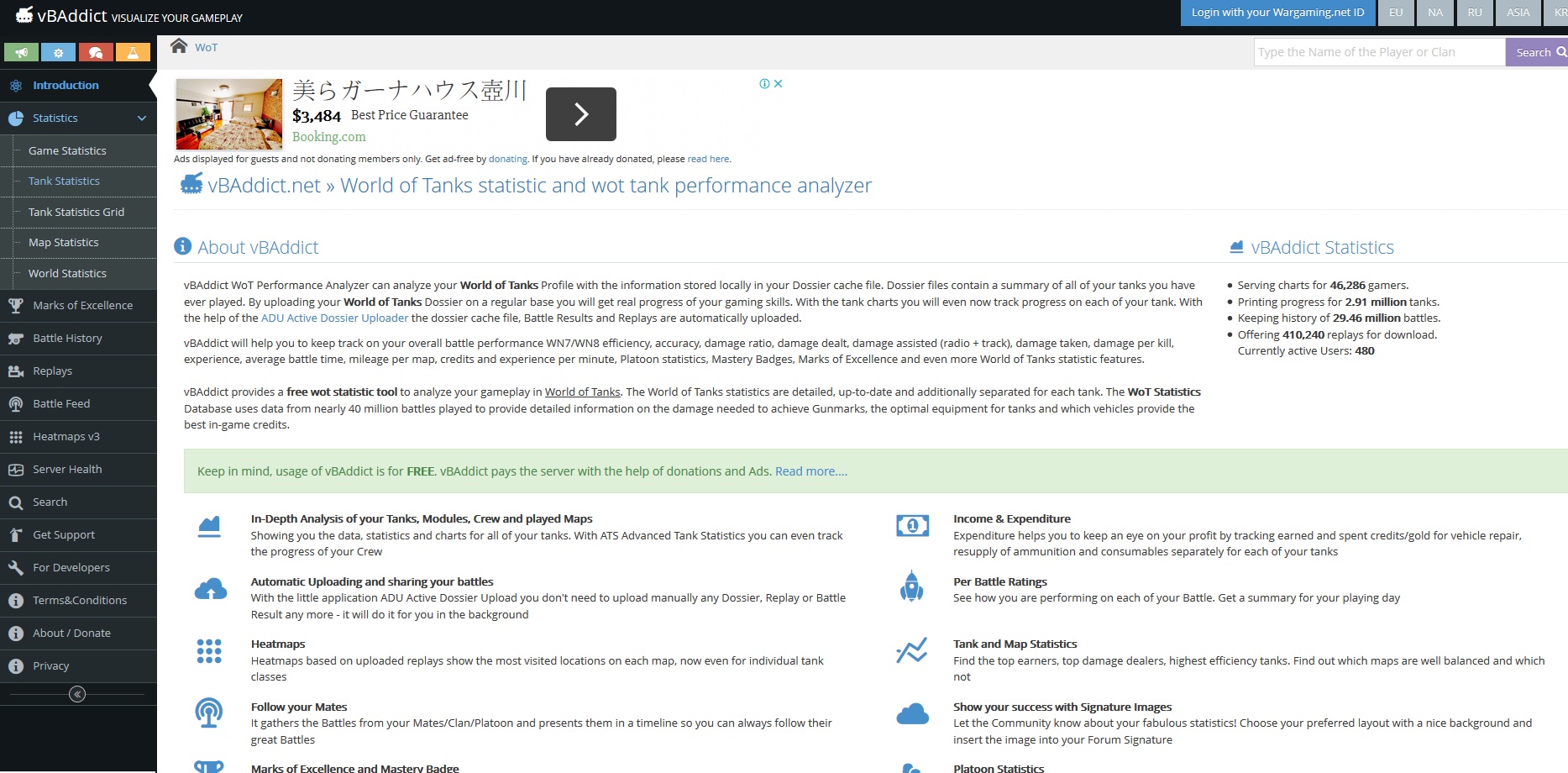This screenshot has height=773, width=1568.
Task: Collapse the sidebar with the double-chevron toggle
Action: (x=77, y=694)
